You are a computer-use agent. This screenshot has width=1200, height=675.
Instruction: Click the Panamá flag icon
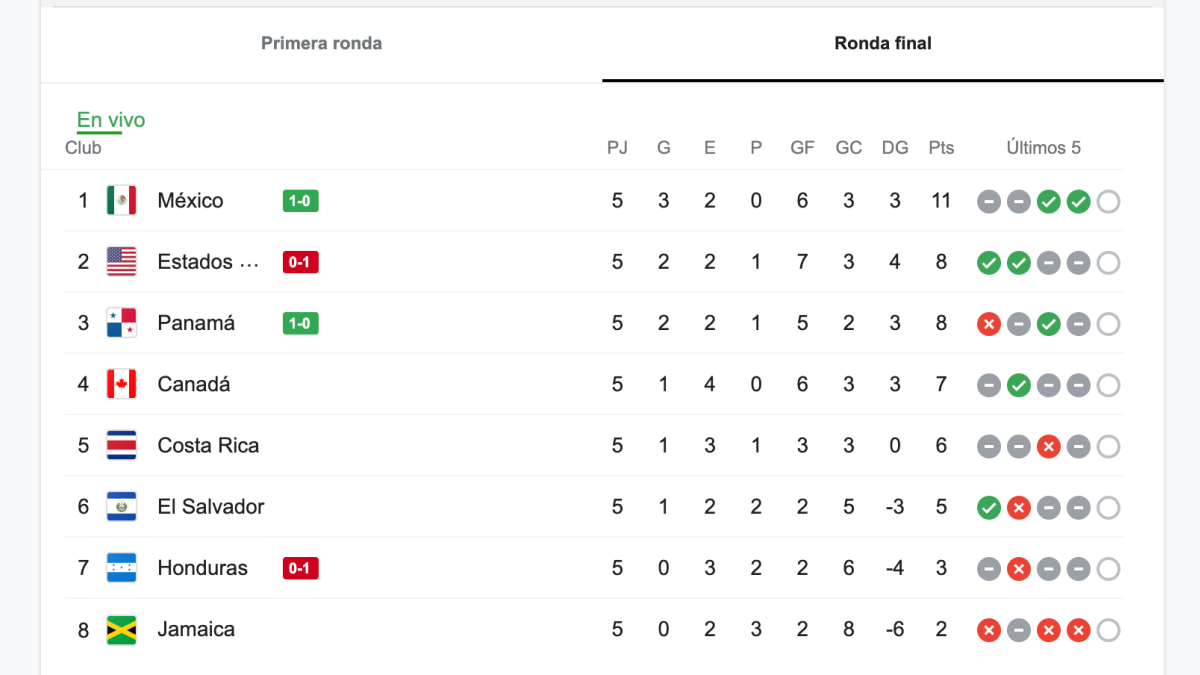click(121, 323)
